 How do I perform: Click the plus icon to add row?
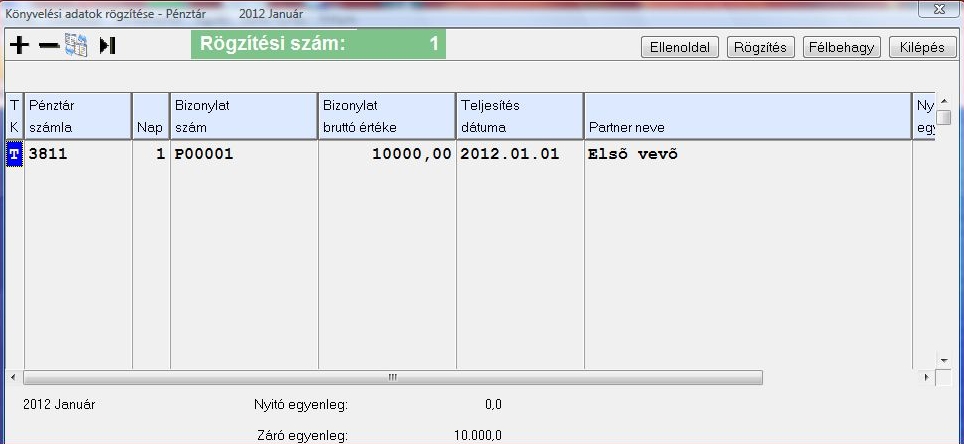coord(19,45)
